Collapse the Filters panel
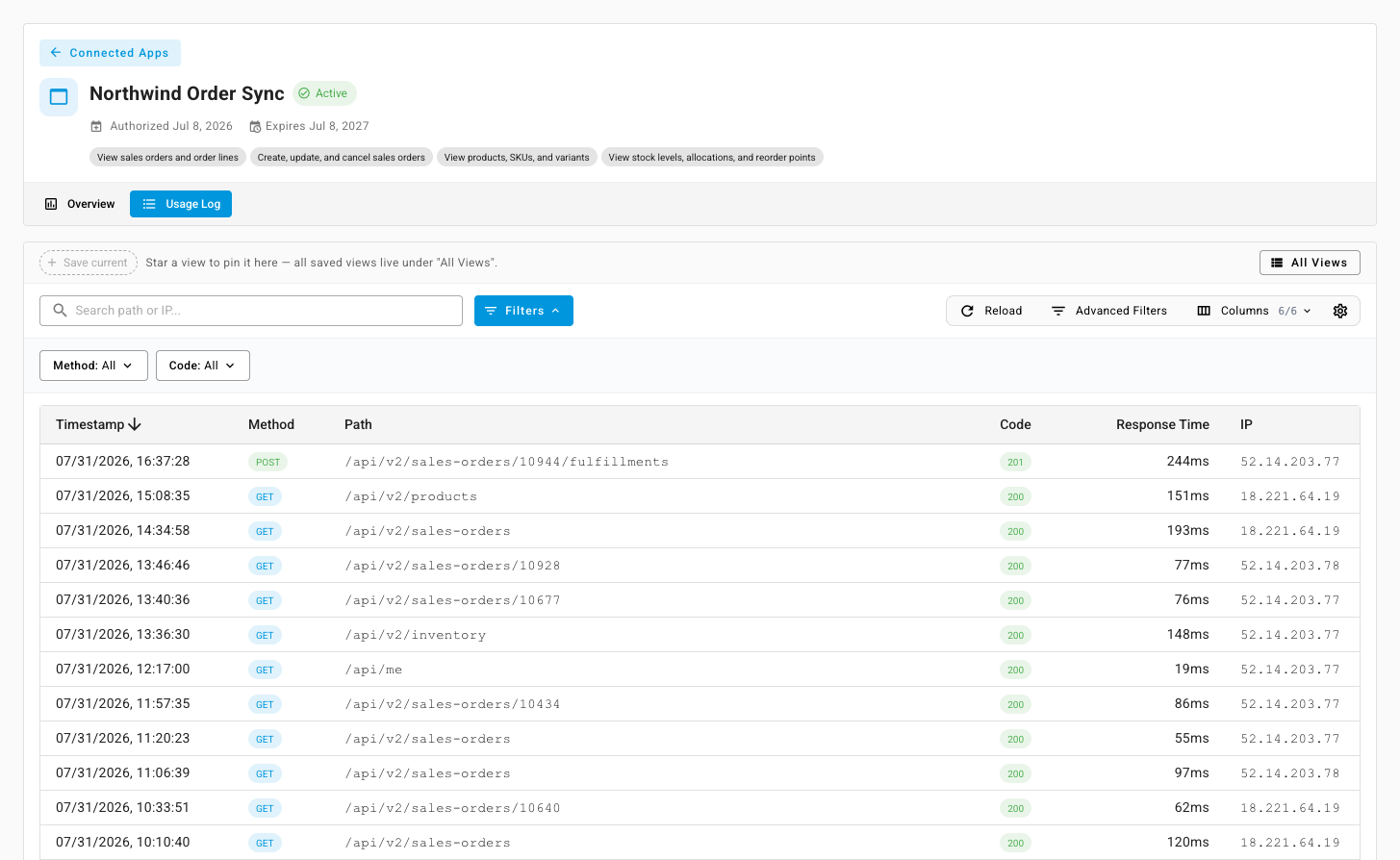 (523, 311)
